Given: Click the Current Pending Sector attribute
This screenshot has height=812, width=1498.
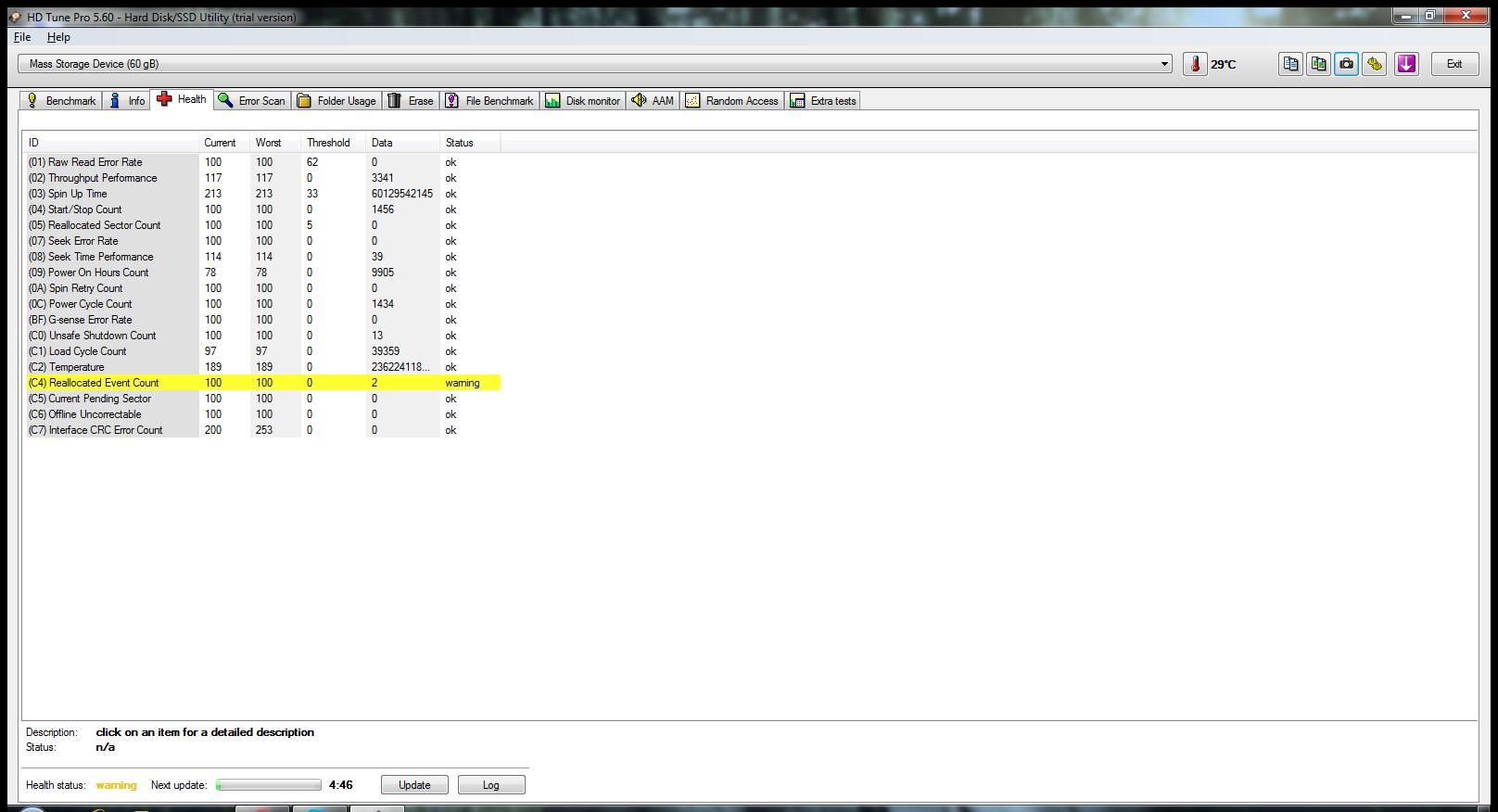Looking at the screenshot, I should [x=263, y=399].
